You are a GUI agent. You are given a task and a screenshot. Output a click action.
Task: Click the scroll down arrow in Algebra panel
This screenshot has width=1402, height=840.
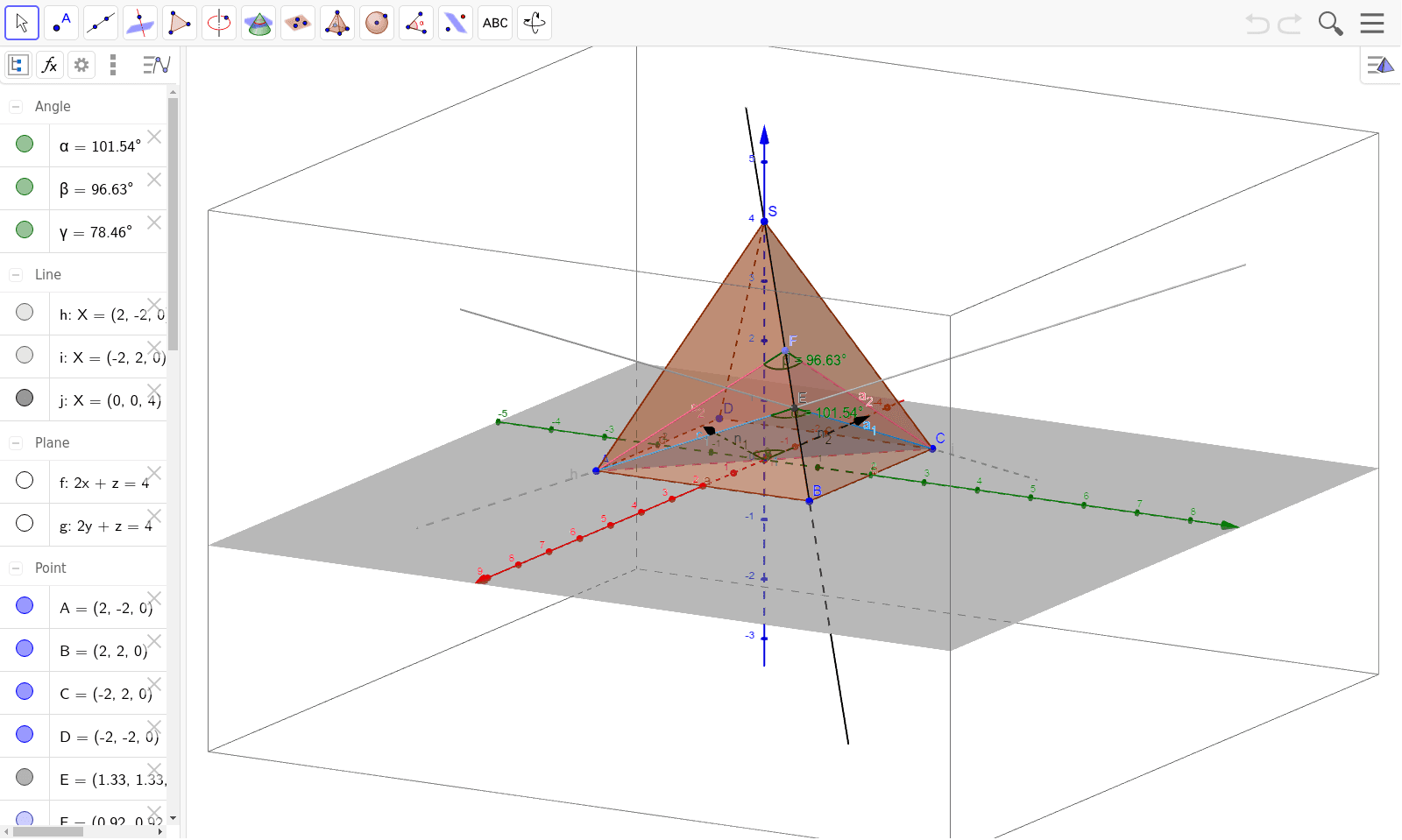click(x=173, y=818)
